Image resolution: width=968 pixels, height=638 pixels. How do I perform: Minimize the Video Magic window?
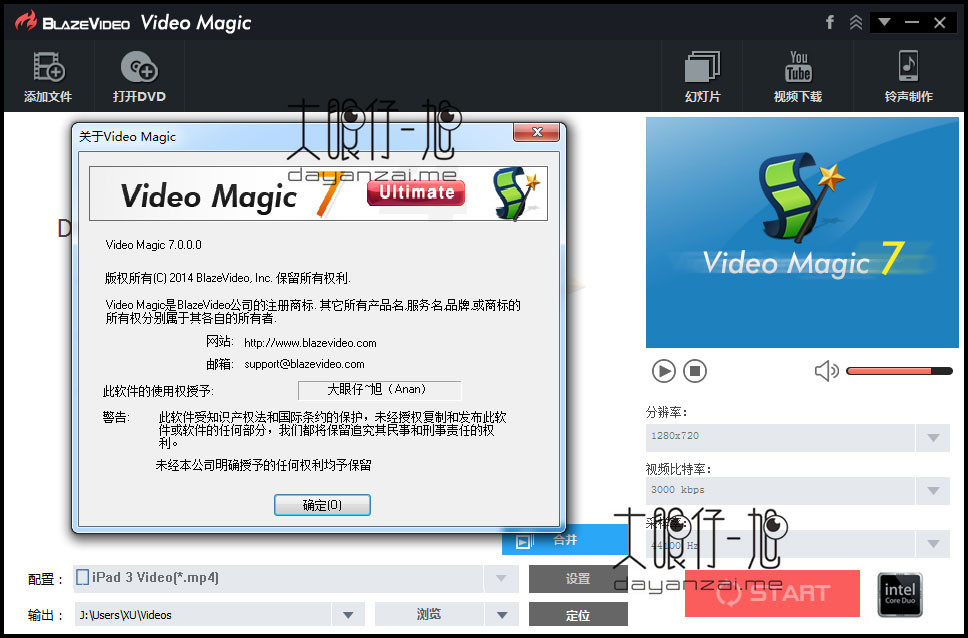click(x=912, y=23)
